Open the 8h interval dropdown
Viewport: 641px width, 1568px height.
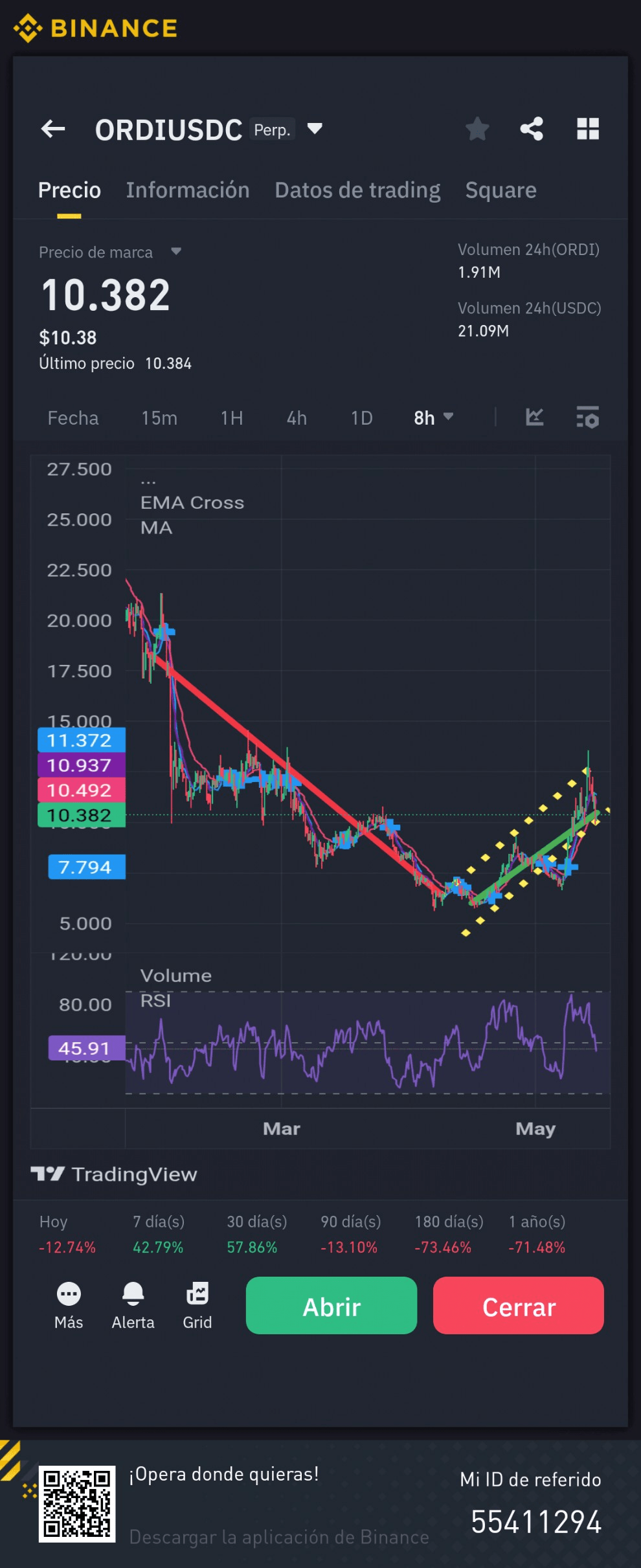433,418
